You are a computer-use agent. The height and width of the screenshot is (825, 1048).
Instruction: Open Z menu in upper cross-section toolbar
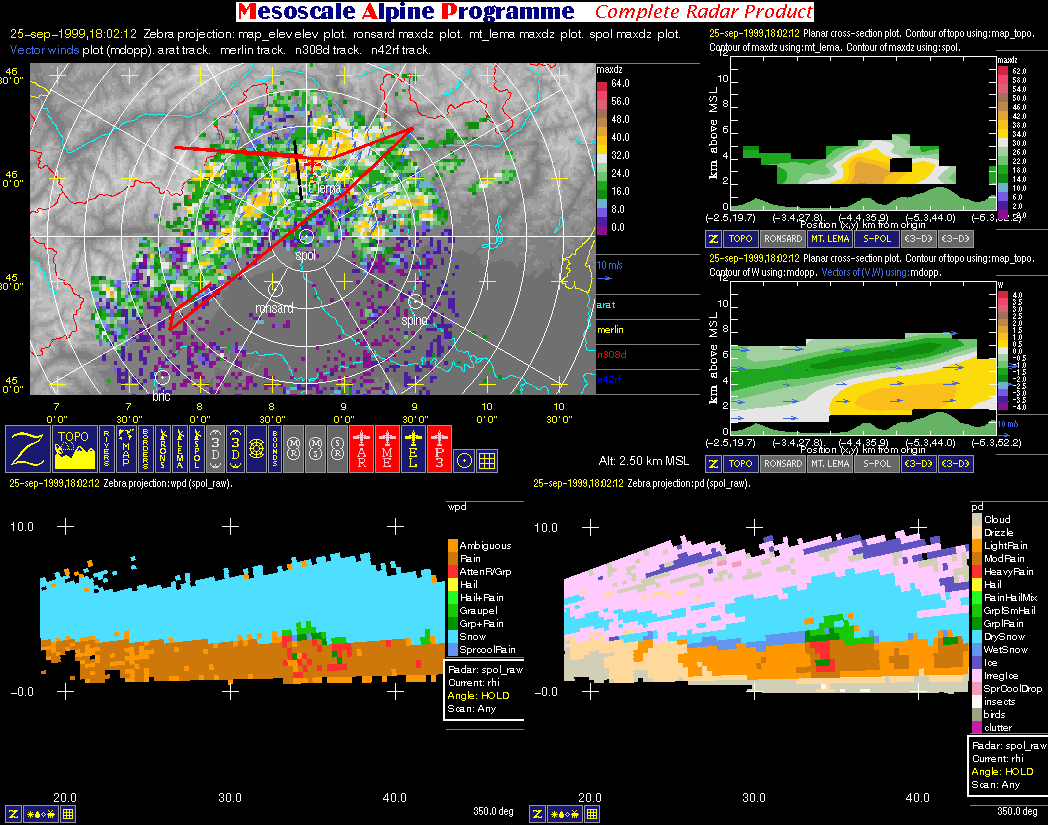coord(714,240)
